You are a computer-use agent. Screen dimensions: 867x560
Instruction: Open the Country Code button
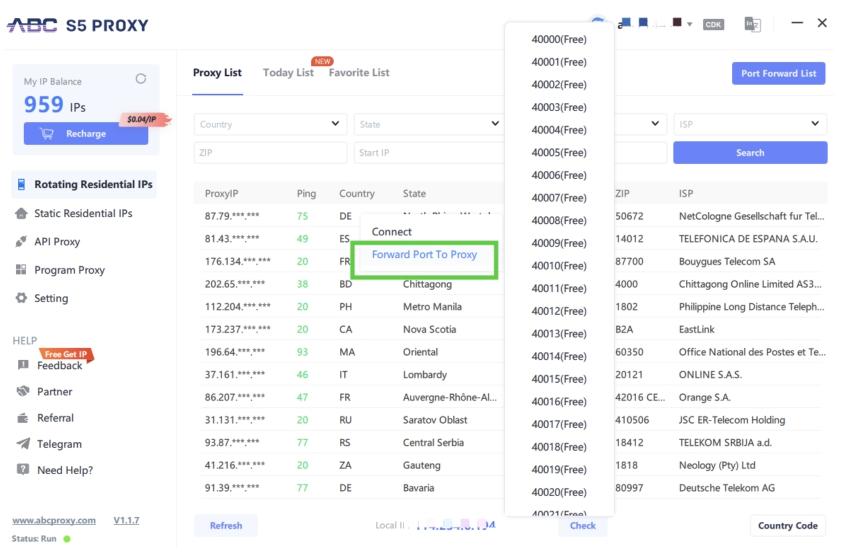pos(787,526)
